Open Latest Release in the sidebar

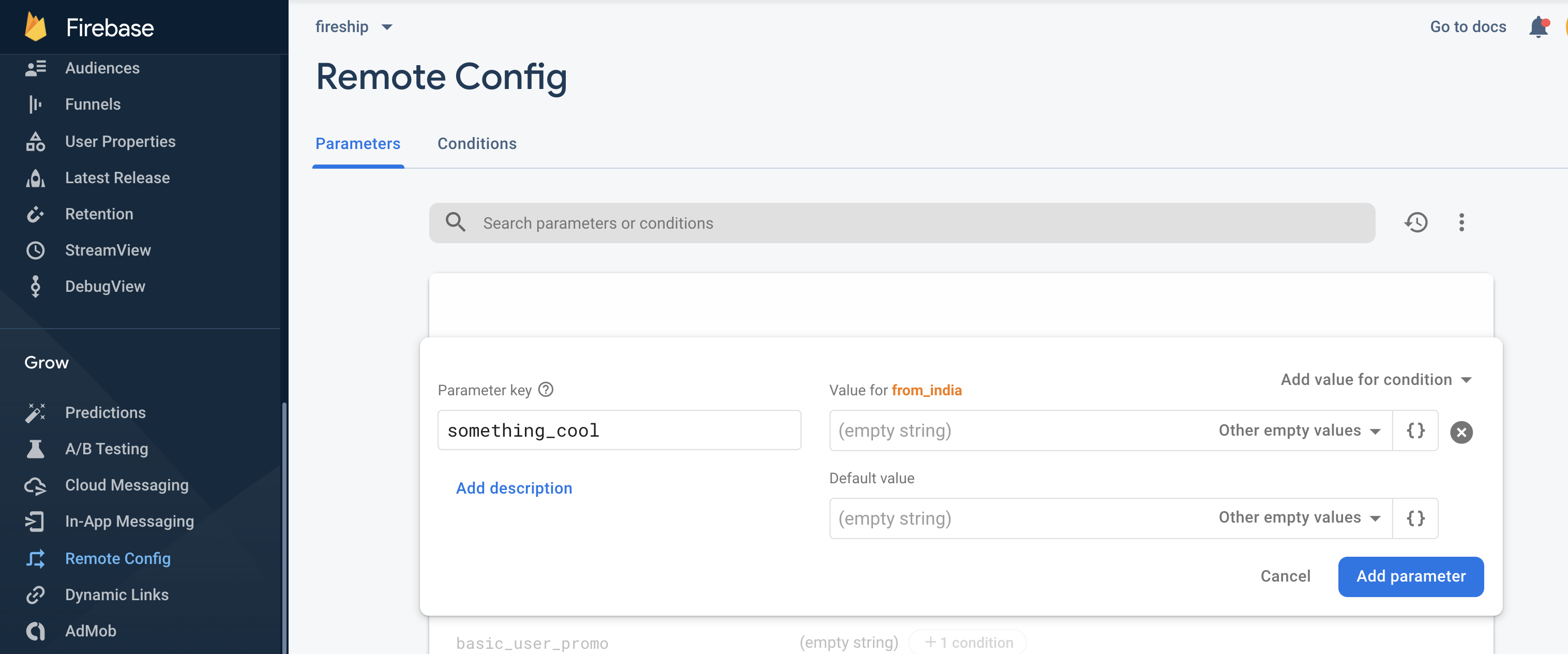(x=117, y=178)
